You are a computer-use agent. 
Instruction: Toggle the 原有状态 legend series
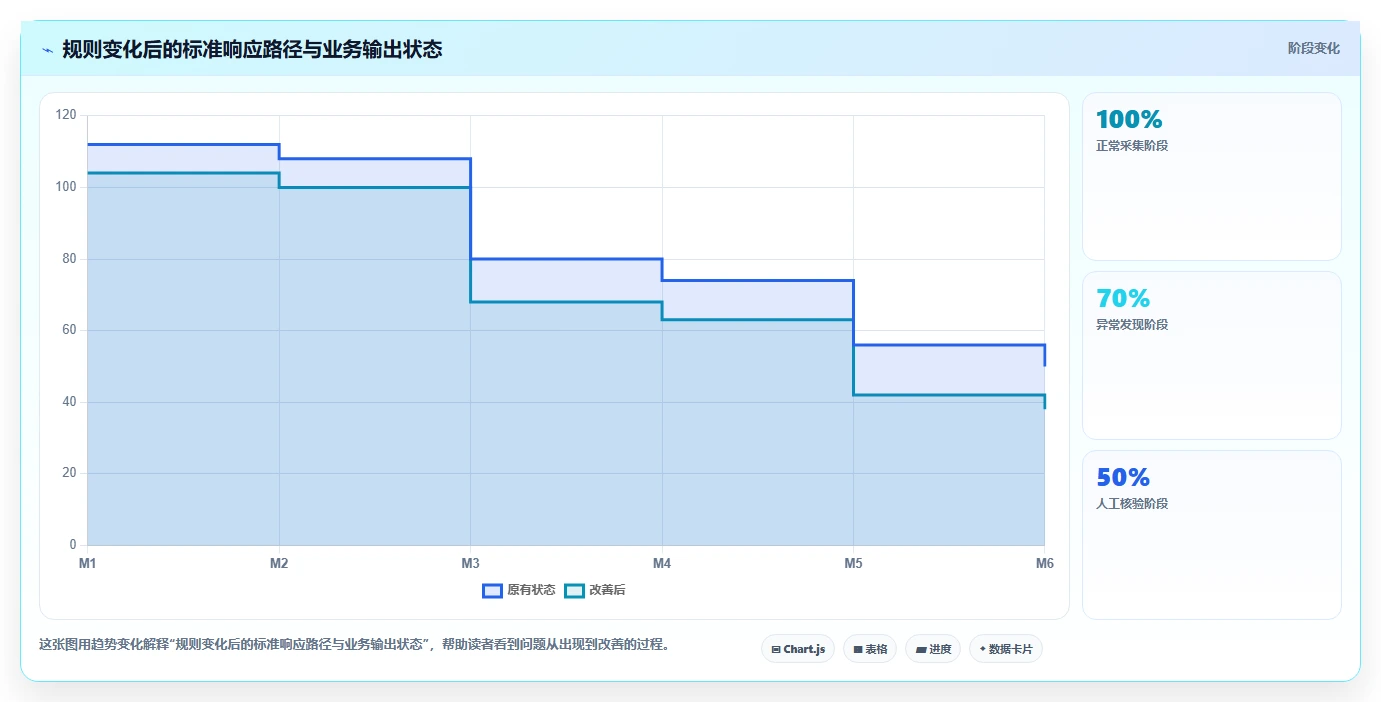[x=519, y=590]
